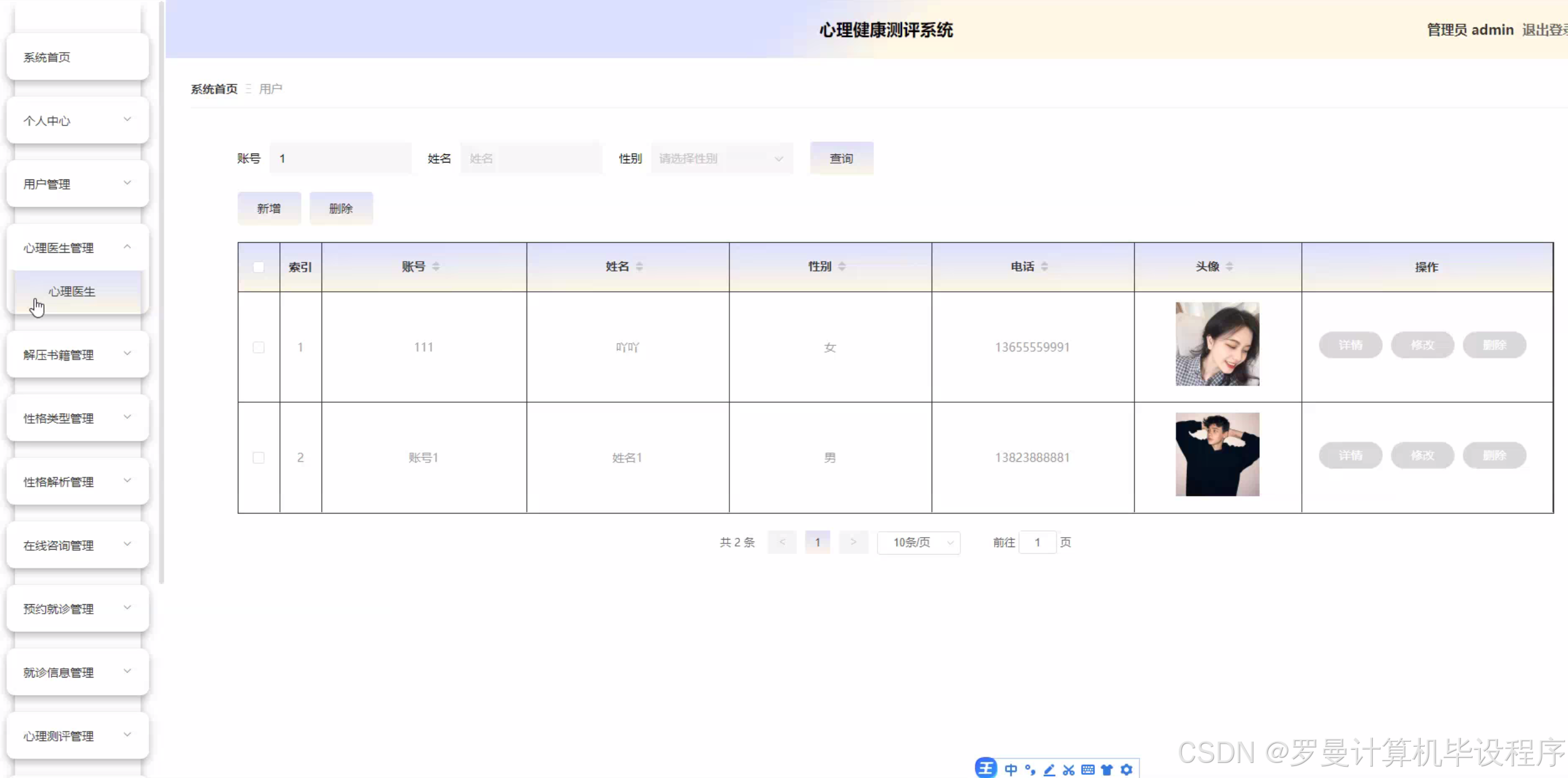Check the select-all checkbox in table header
This screenshot has width=1568, height=778.
(x=259, y=267)
